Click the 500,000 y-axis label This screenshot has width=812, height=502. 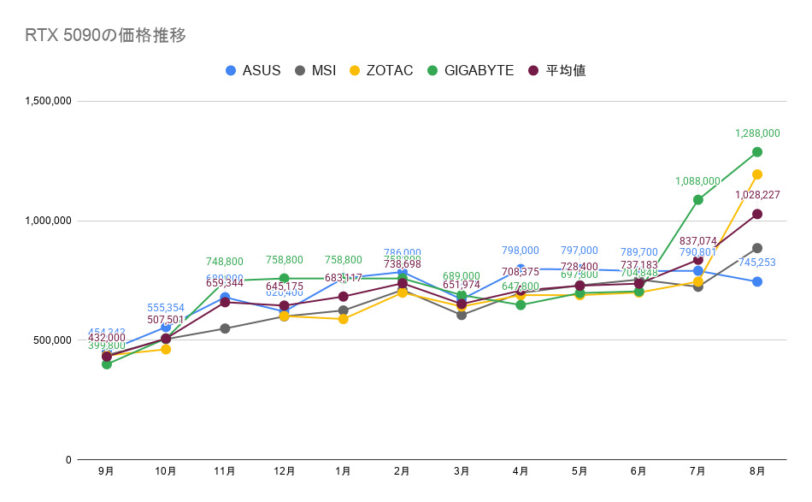coord(53,340)
